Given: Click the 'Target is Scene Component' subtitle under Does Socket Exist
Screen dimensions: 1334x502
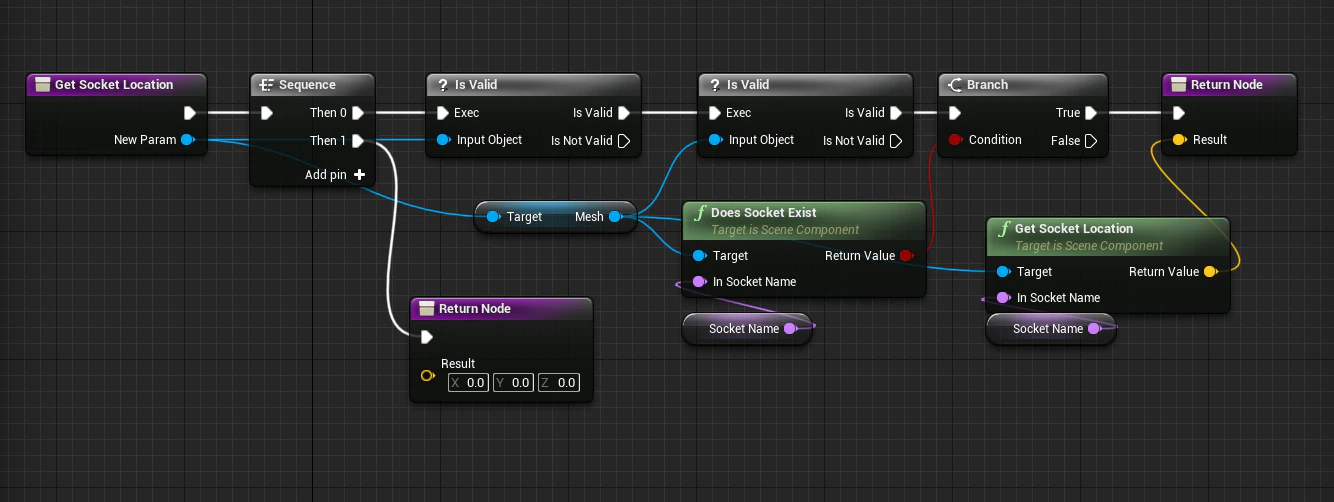Looking at the screenshot, I should pyautogui.click(x=785, y=230).
